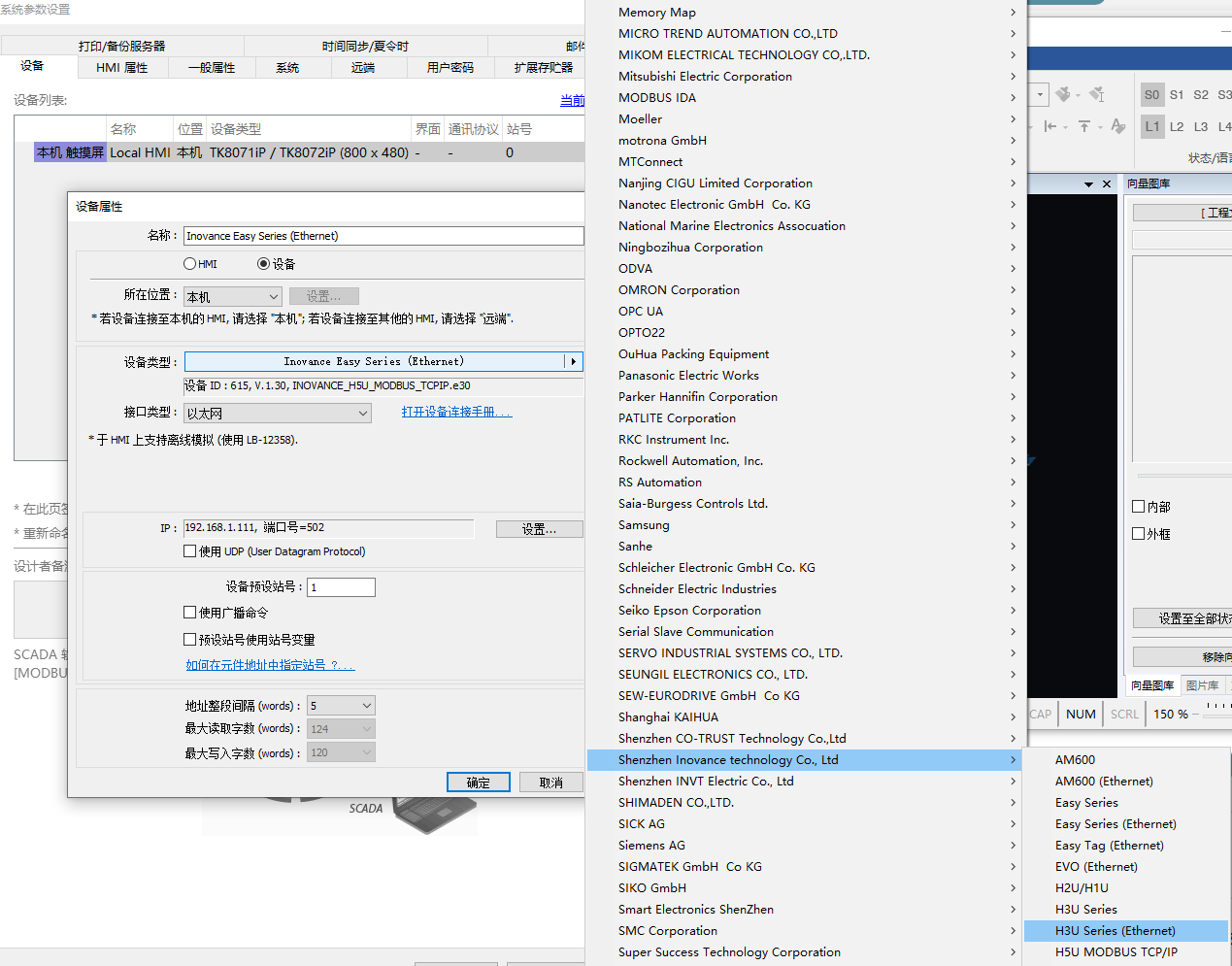The image size is (1232, 966).
Task: Select the HMI radio button
Action: click(190, 264)
